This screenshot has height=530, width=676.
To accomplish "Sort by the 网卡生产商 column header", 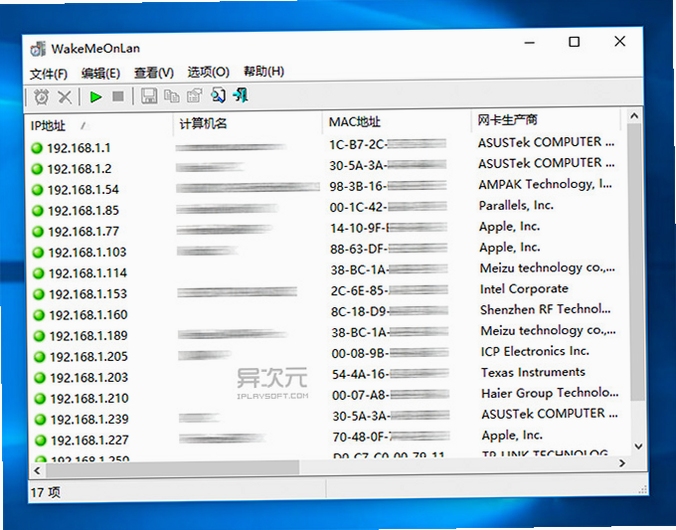I will [546, 119].
